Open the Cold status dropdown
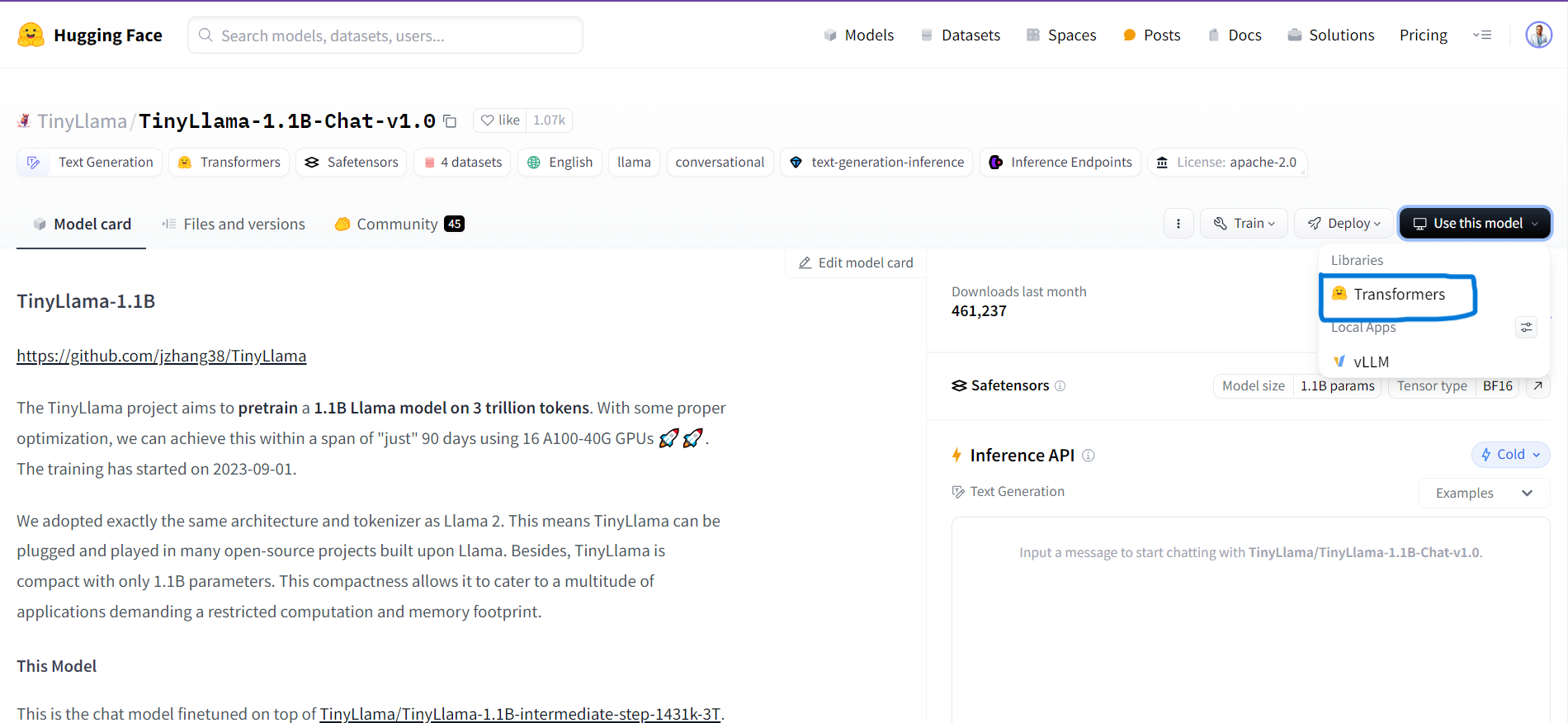Image resolution: width=1568 pixels, height=723 pixels. (1510, 455)
